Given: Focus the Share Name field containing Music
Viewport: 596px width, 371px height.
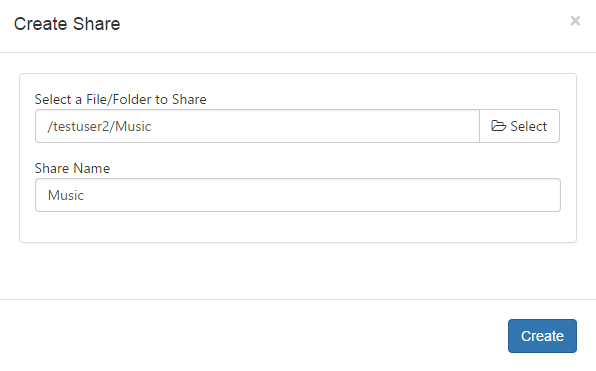Looking at the screenshot, I should 298,195.
